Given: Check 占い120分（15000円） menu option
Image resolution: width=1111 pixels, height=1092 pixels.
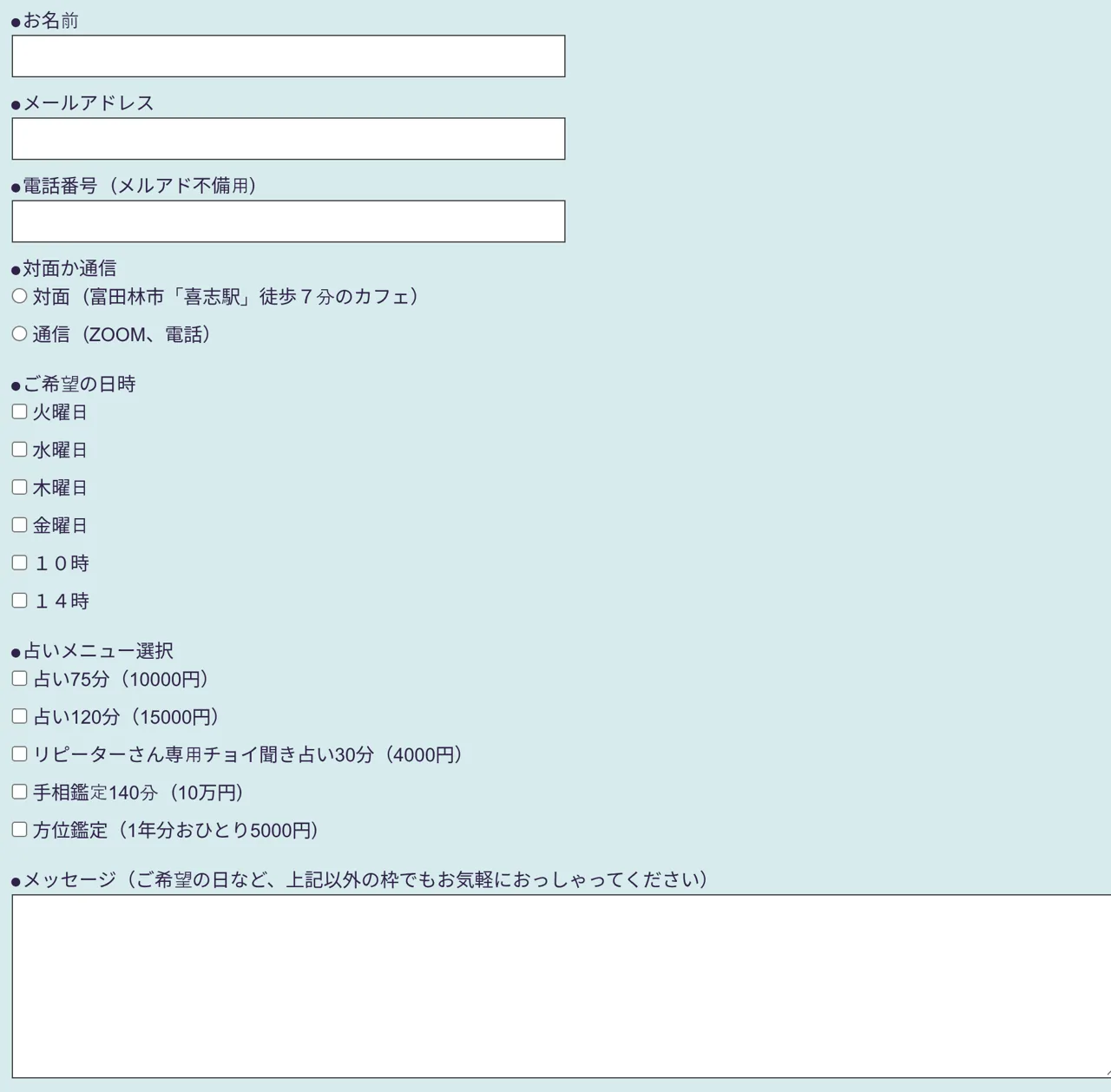Looking at the screenshot, I should point(19,716).
